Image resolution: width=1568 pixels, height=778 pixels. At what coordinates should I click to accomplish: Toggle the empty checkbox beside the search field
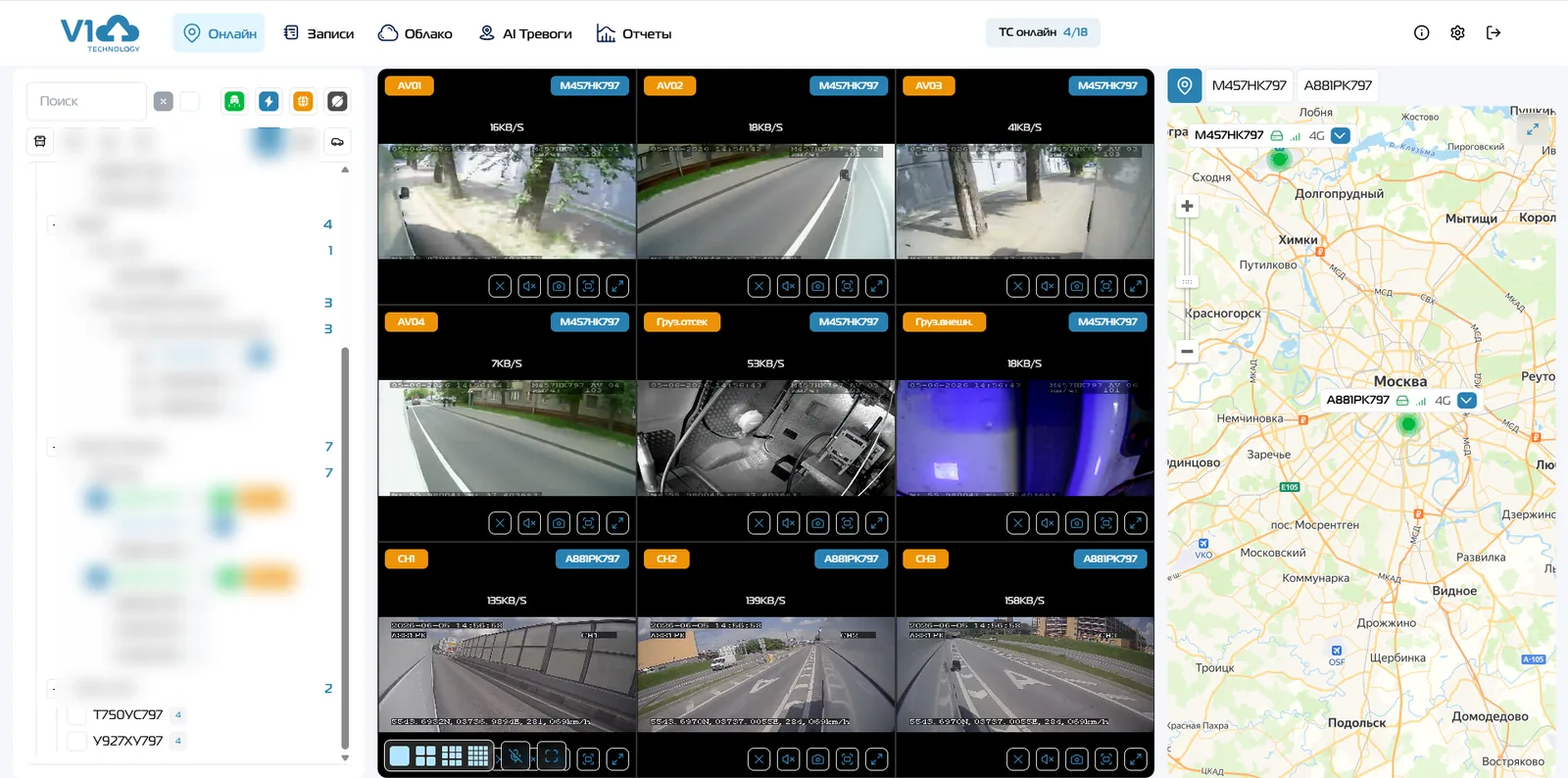pyautogui.click(x=190, y=101)
